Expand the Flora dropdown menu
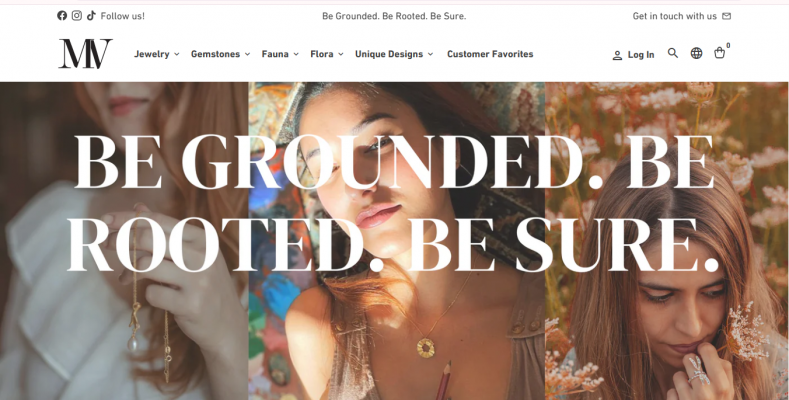Screen dimensions: 789x400 [x=327, y=54]
